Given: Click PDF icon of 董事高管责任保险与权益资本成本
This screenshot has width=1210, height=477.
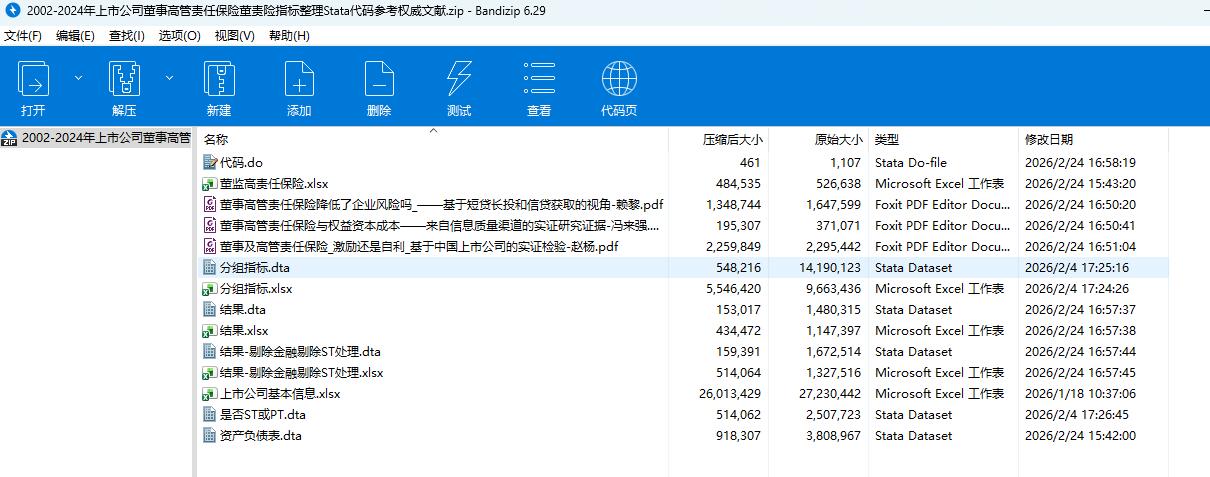Looking at the screenshot, I should pos(210,225).
